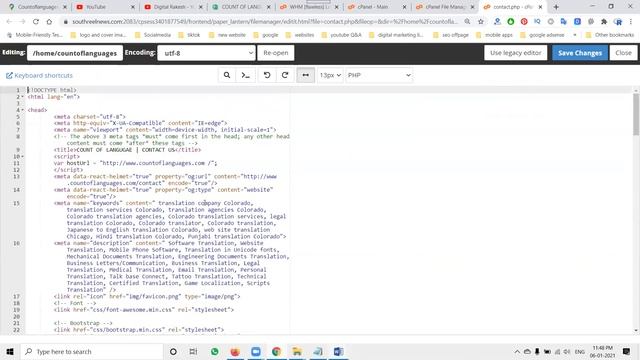Image resolution: width=640 pixels, height=360 pixels.
Task: Open the Windows Start menu
Action: 10,351
